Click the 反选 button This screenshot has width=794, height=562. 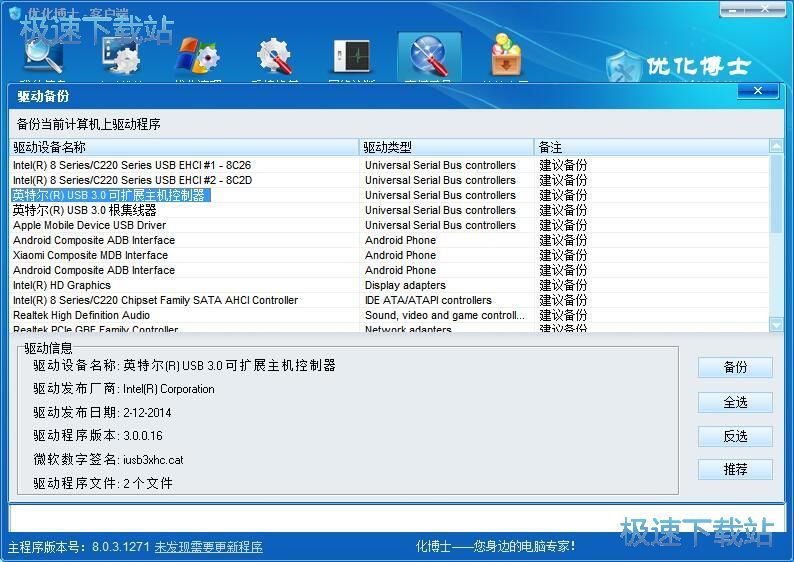point(735,436)
